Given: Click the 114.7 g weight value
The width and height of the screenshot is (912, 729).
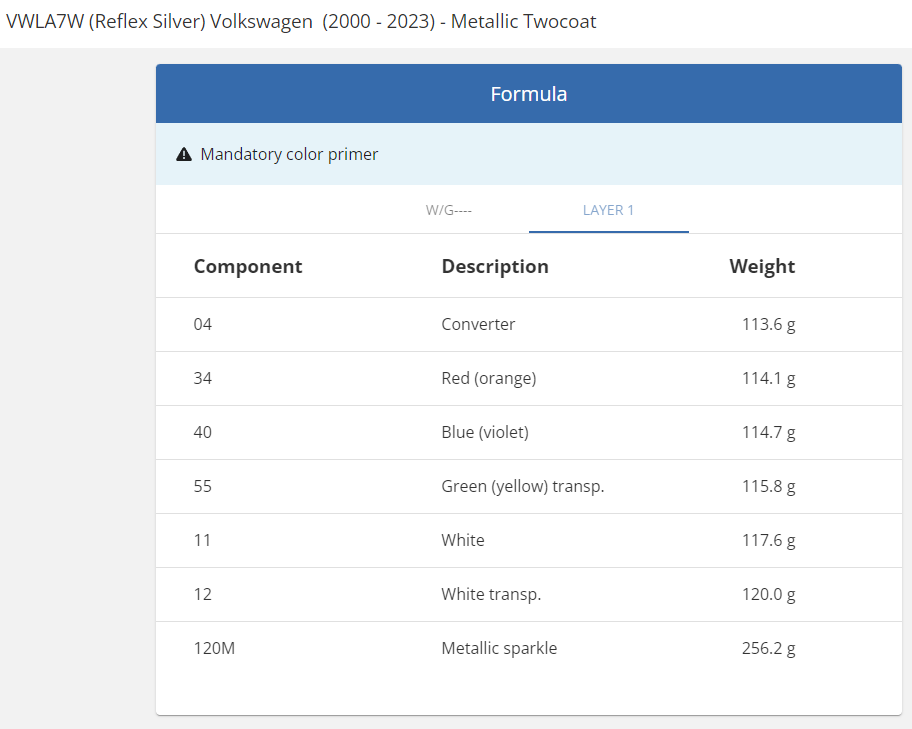Looking at the screenshot, I should tap(768, 432).
